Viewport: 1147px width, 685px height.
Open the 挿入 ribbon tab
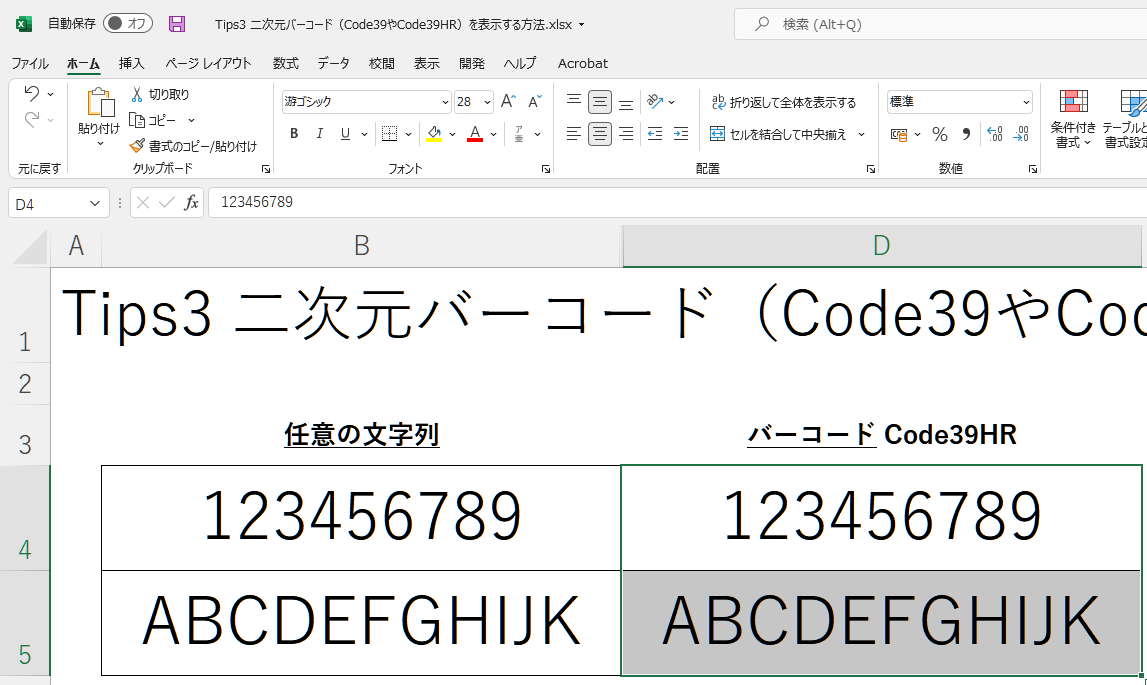[132, 63]
